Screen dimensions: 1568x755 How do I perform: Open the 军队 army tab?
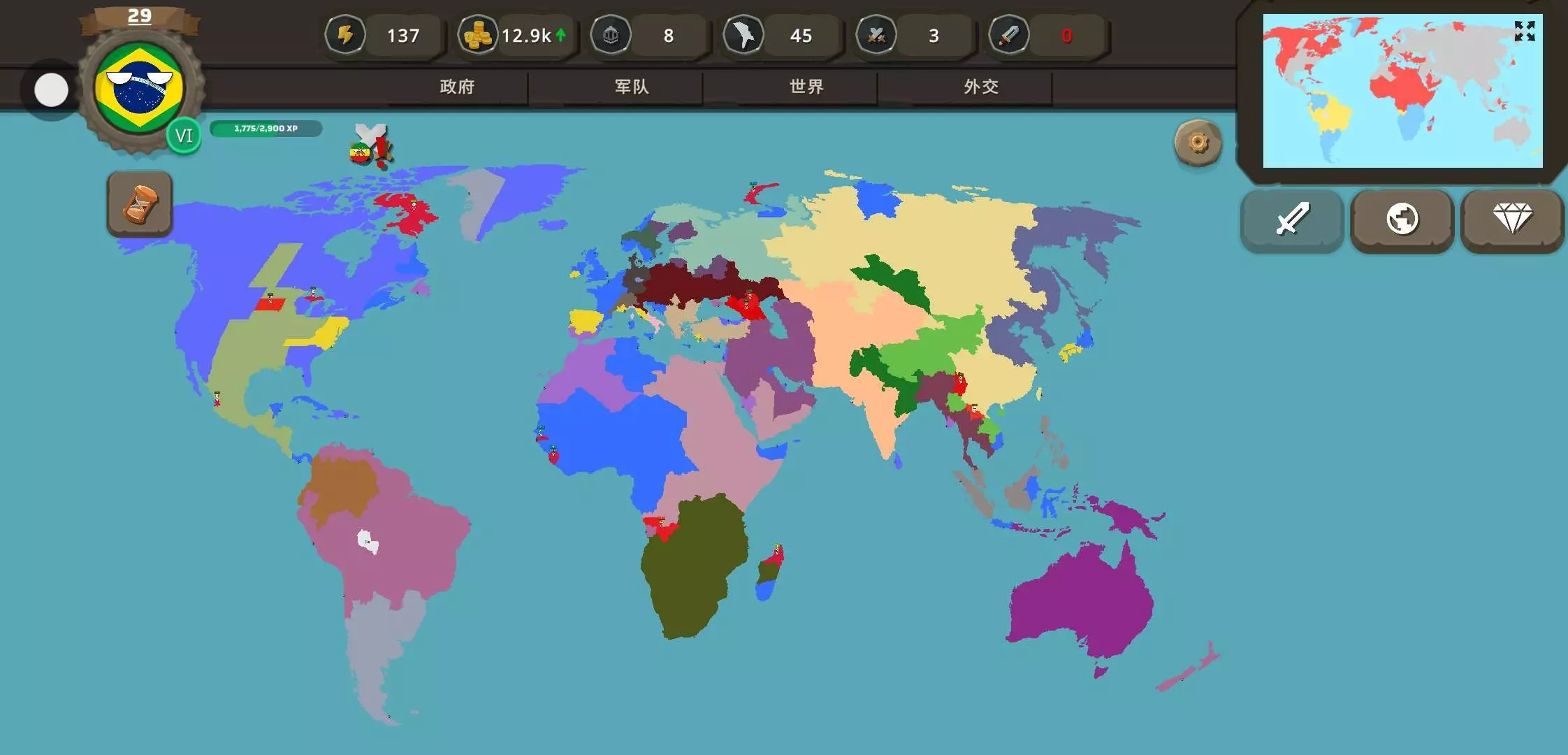point(632,87)
